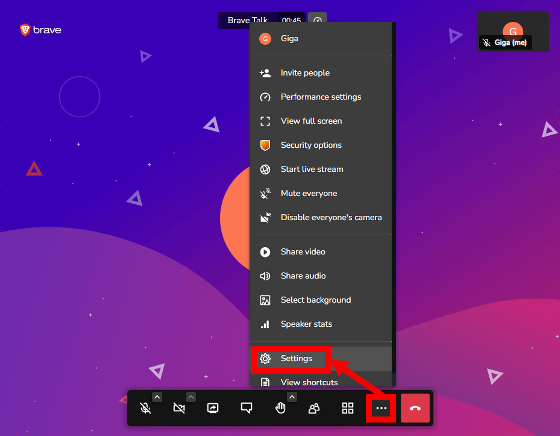Toggle the camera button in toolbar

[x=179, y=408]
